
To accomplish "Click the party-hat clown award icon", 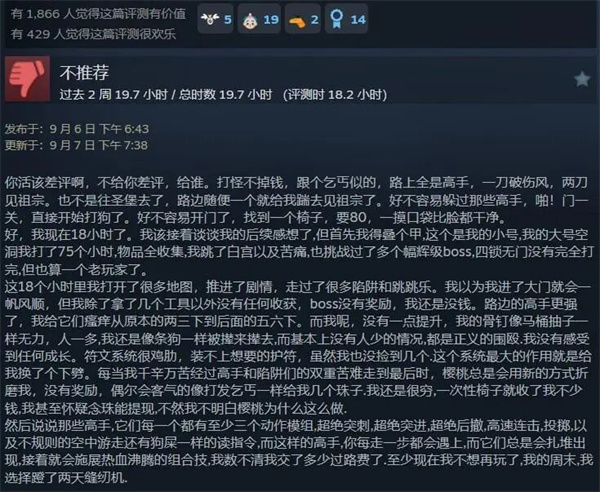I will (250, 20).
